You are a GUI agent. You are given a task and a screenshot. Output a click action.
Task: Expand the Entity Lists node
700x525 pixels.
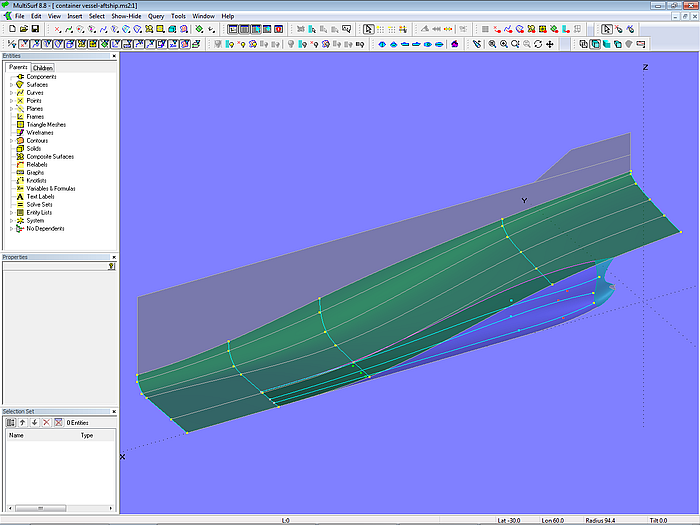11,213
